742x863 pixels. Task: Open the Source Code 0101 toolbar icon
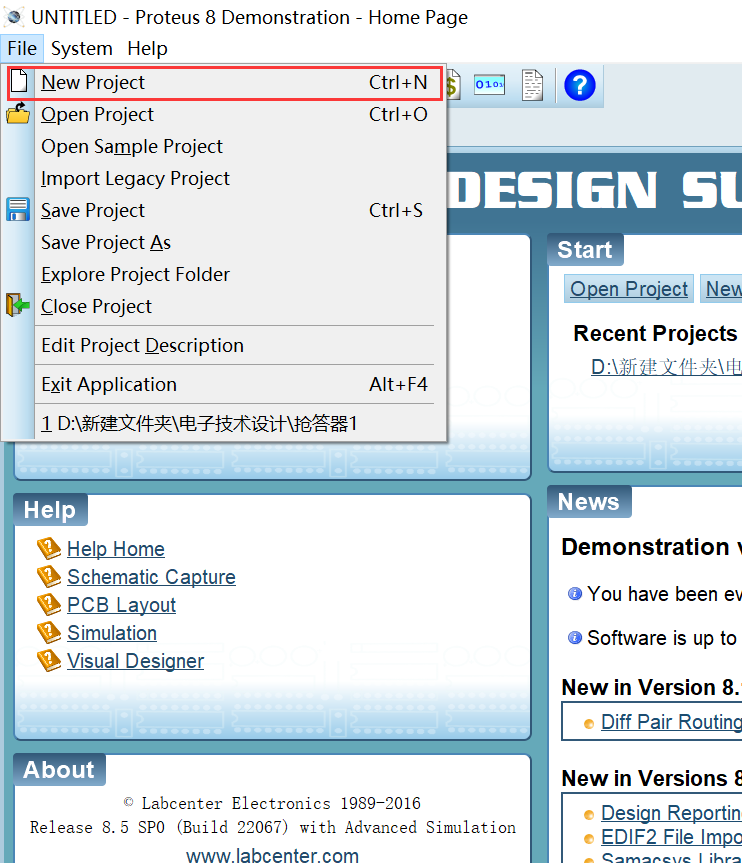point(489,85)
